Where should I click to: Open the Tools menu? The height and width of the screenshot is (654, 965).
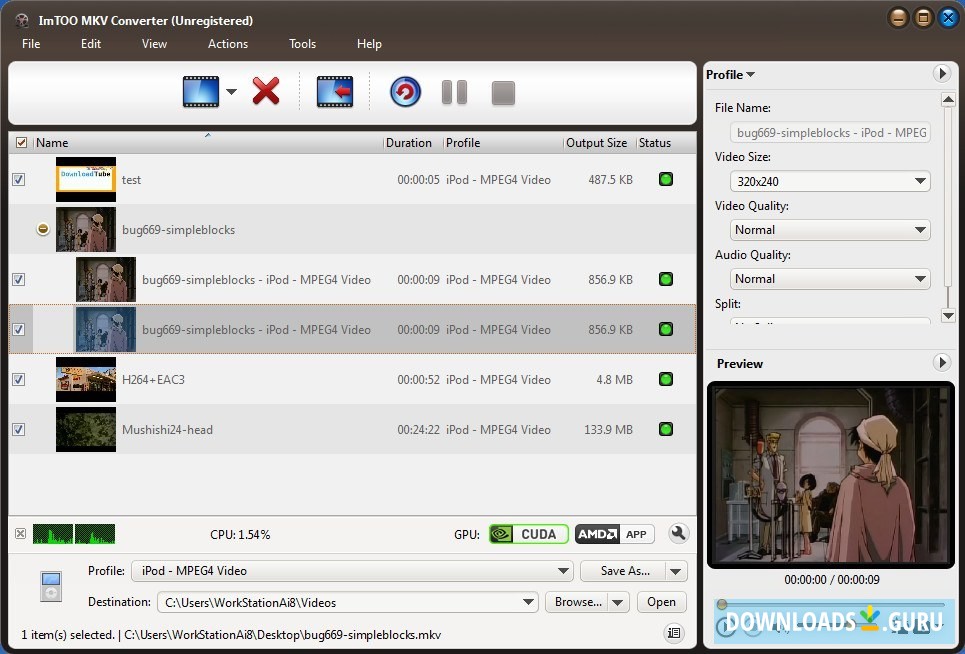pos(302,44)
